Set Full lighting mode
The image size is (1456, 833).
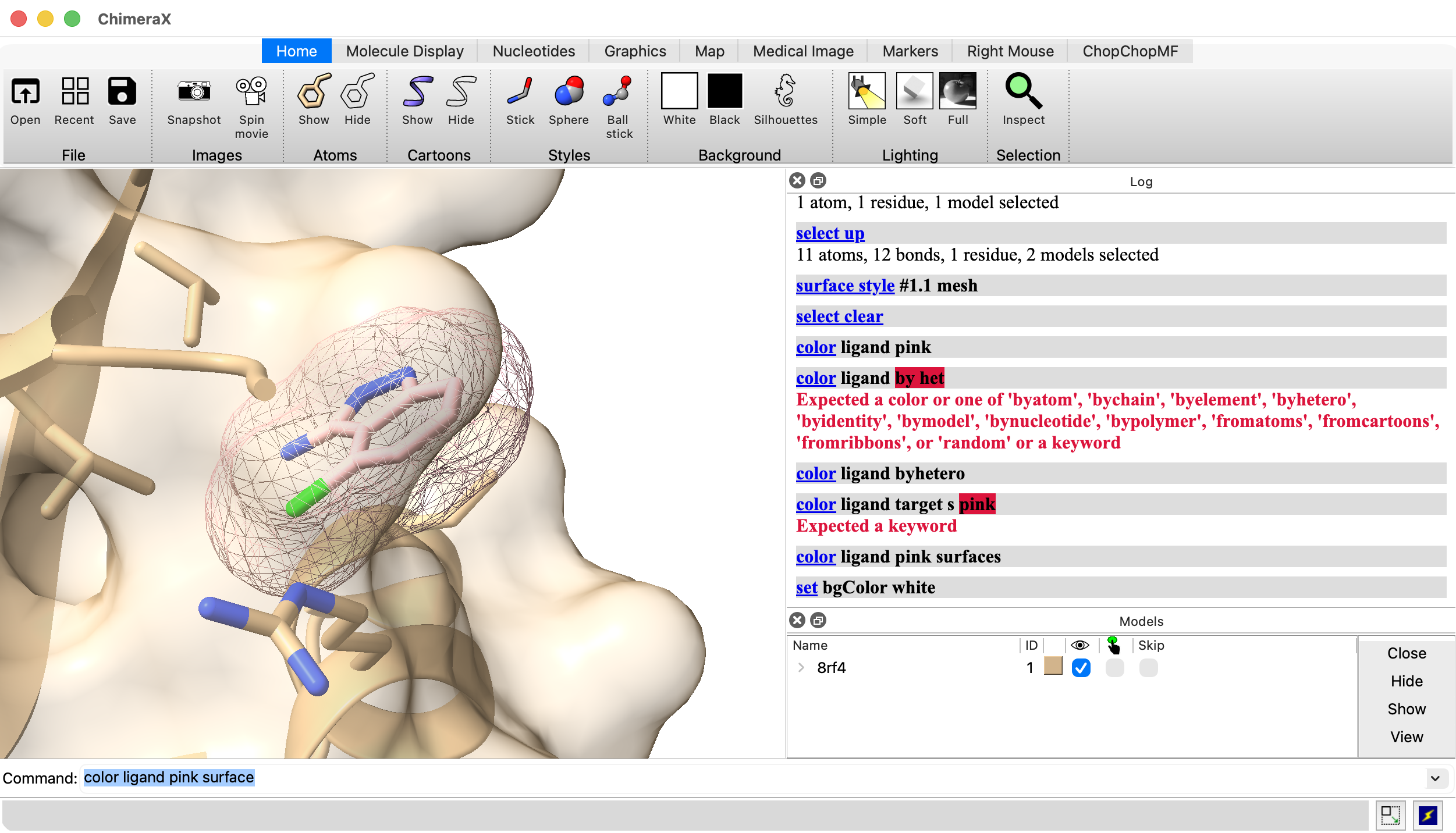pyautogui.click(x=957, y=92)
